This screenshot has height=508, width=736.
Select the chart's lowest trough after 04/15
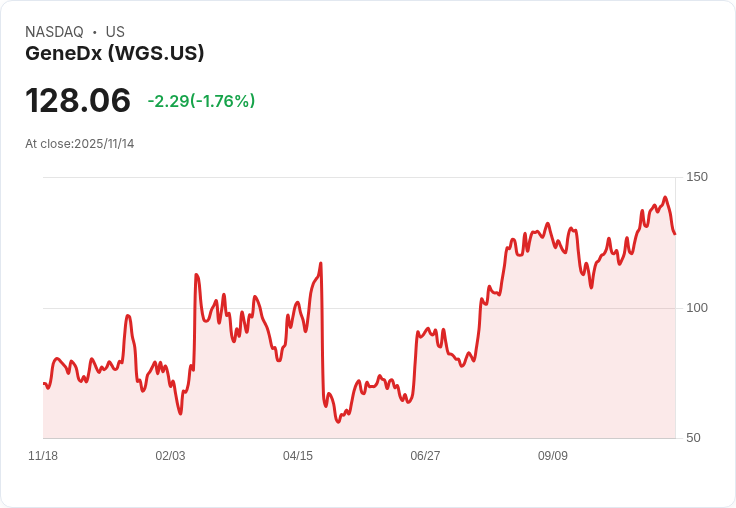click(x=338, y=421)
